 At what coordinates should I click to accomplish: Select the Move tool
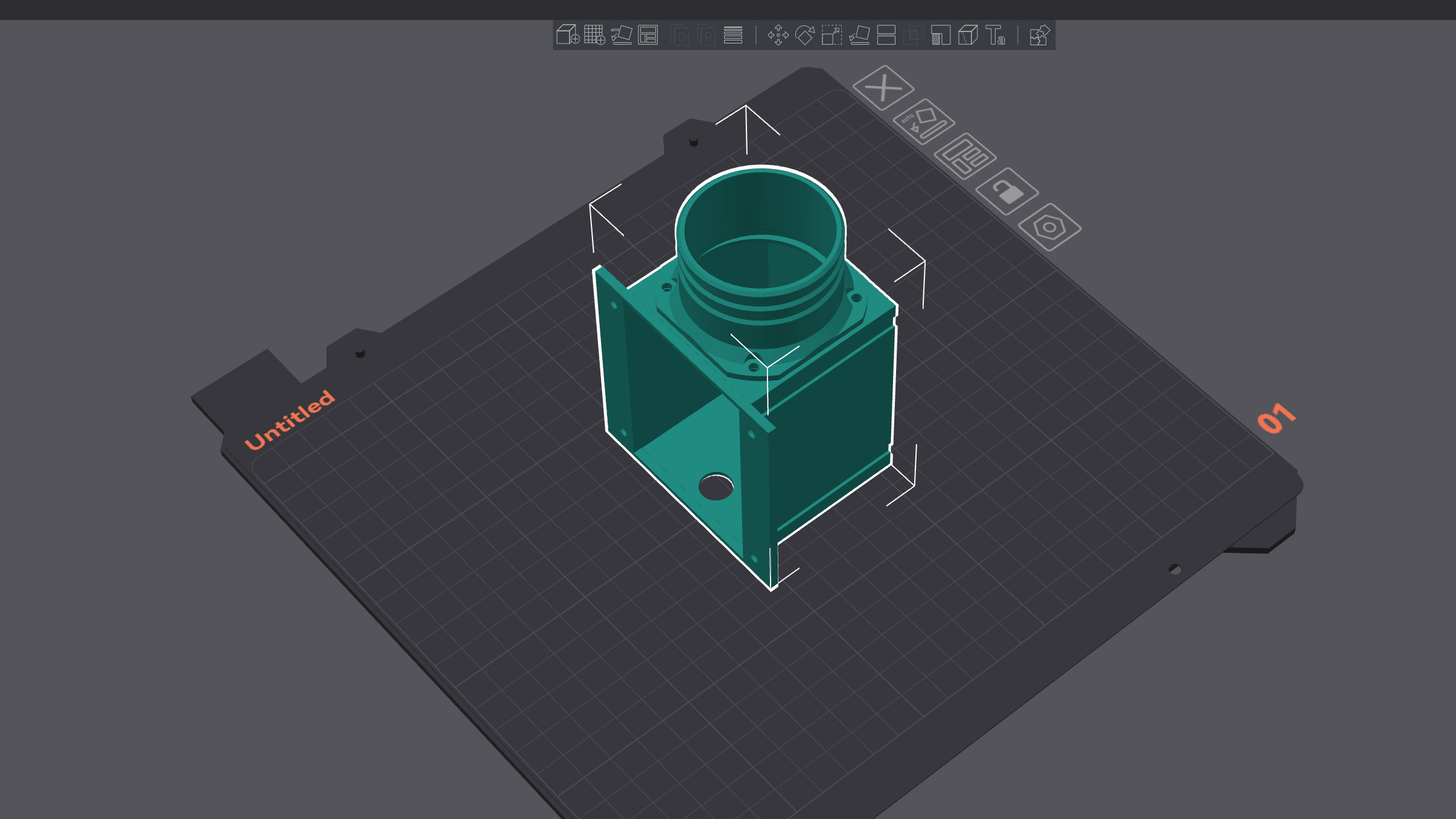click(778, 35)
